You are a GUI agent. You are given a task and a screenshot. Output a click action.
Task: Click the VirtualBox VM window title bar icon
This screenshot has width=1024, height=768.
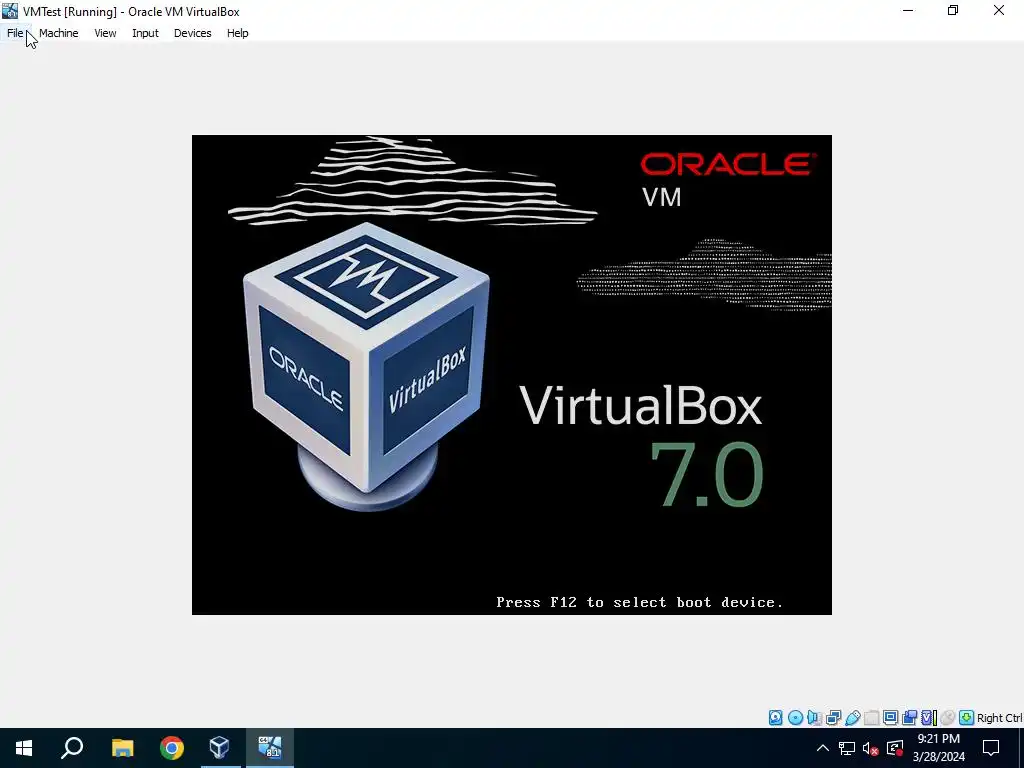point(10,11)
